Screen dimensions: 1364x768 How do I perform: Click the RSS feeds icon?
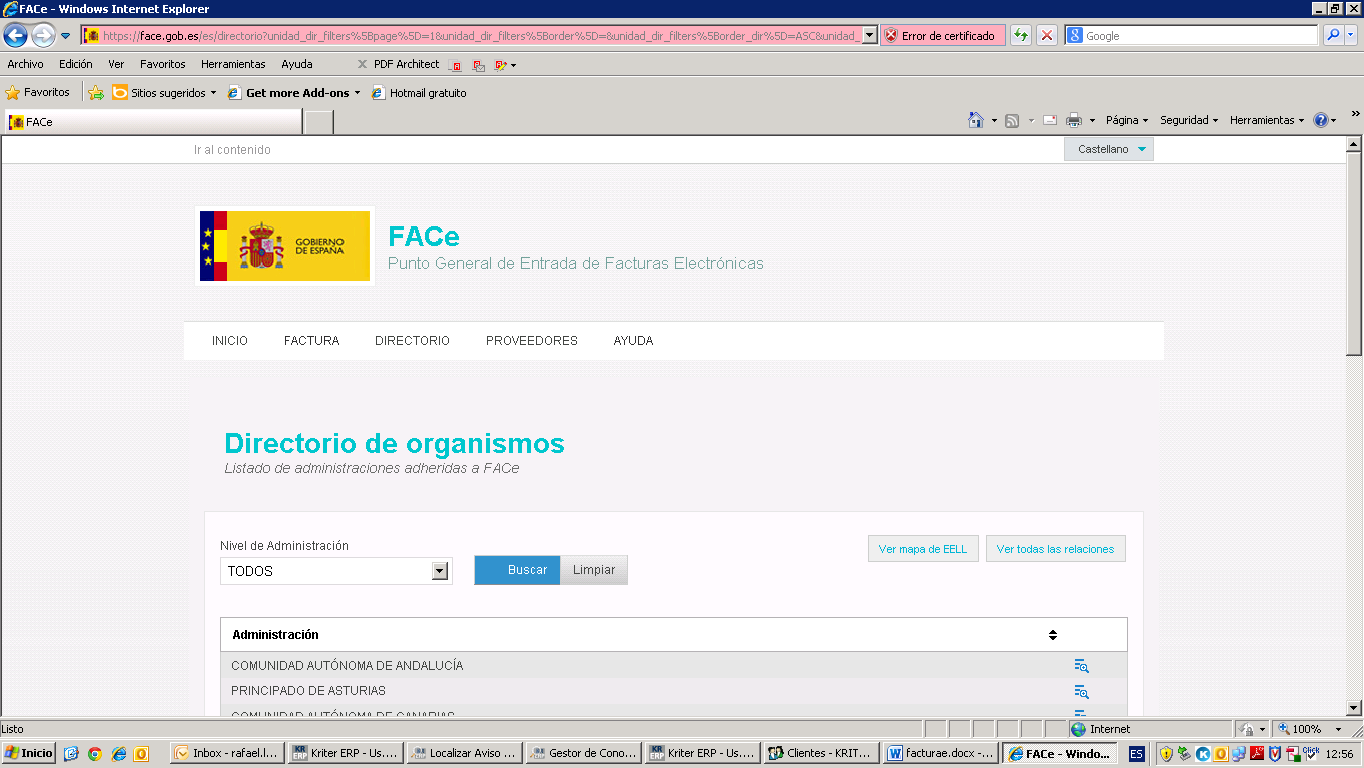tap(1012, 120)
